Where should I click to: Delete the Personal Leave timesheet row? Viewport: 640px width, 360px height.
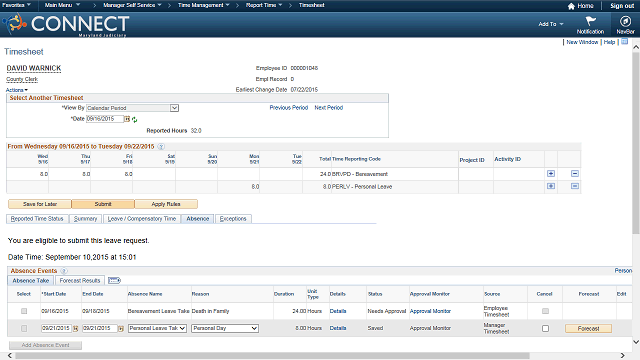point(575,186)
